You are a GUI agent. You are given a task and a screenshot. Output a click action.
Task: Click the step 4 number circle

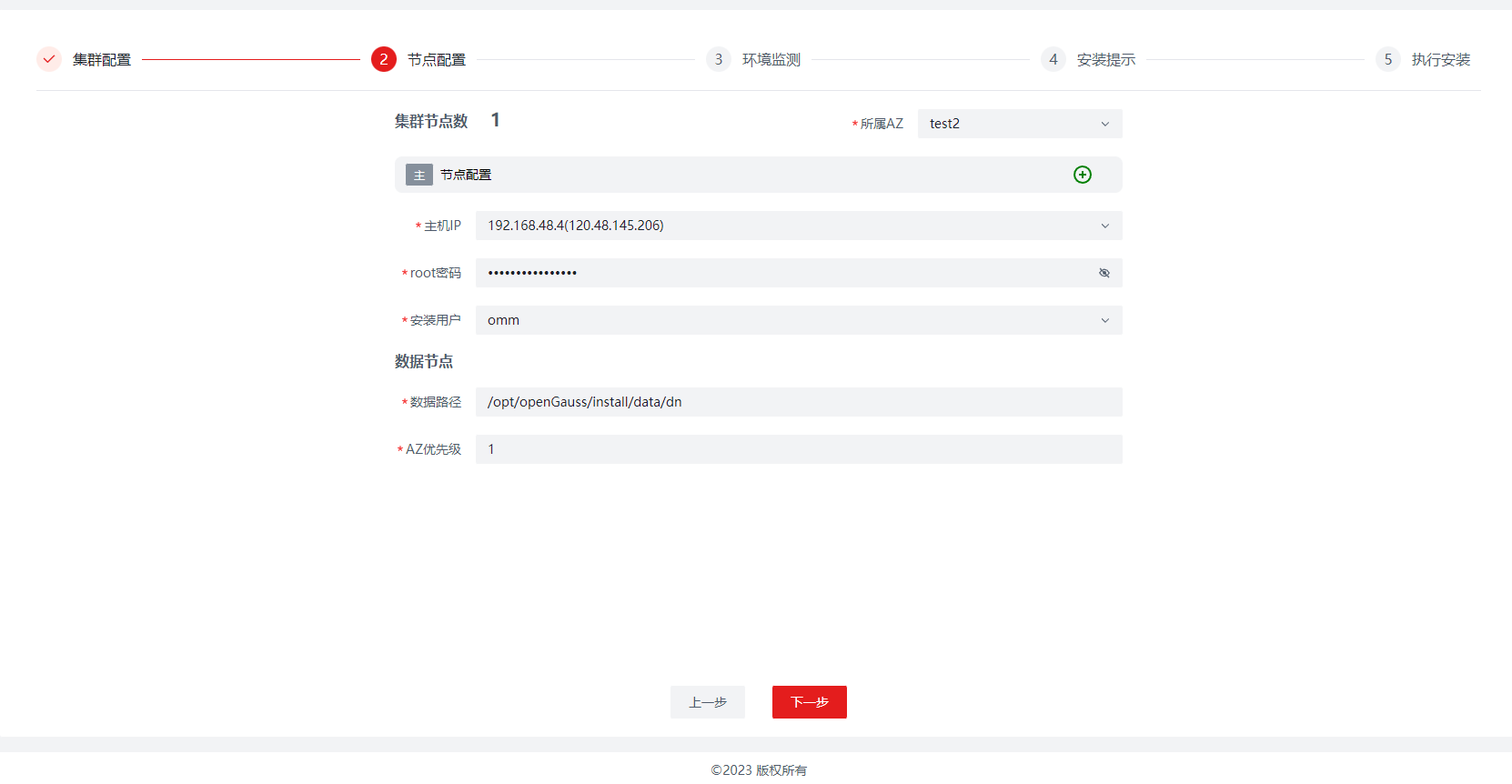pyautogui.click(x=1053, y=60)
